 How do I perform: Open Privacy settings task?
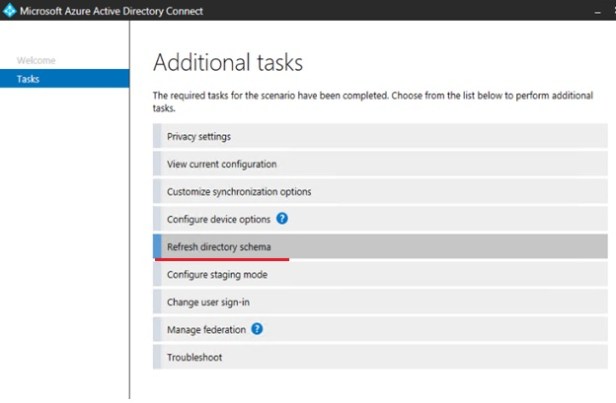[200, 136]
